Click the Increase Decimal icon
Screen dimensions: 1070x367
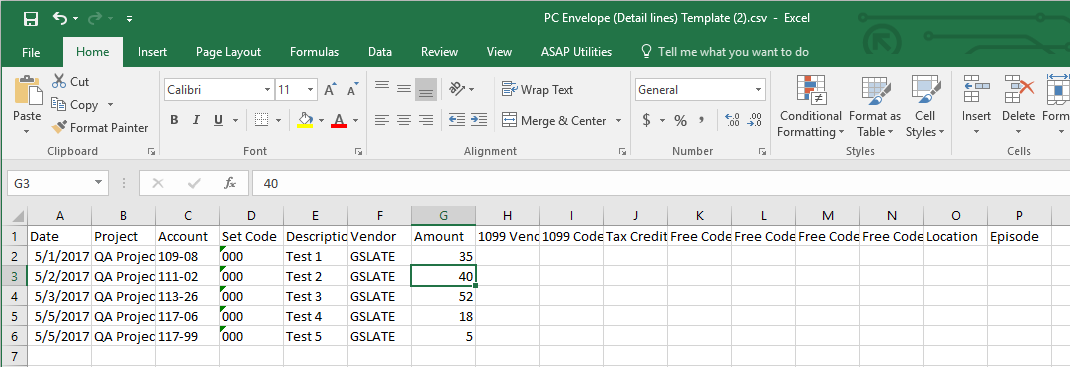732,121
